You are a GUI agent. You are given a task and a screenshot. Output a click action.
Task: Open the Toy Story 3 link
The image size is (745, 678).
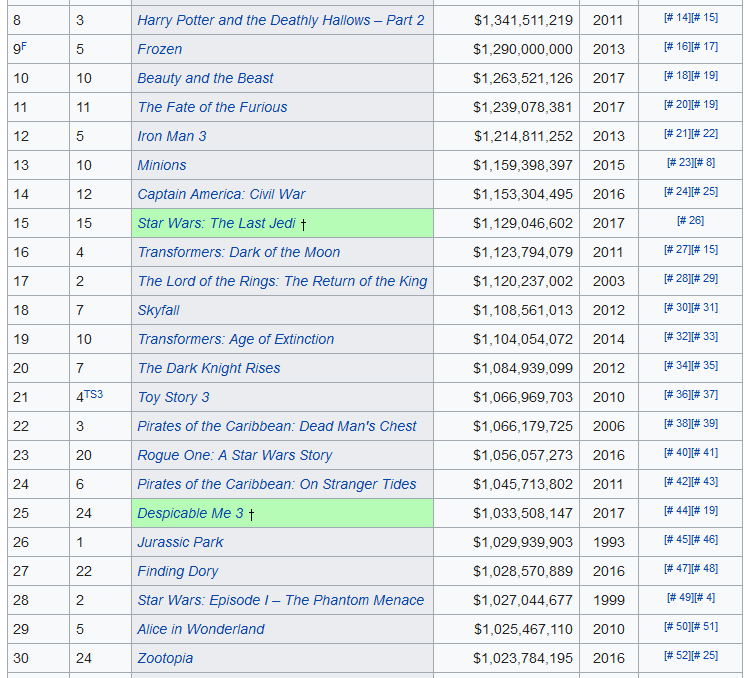coord(174,397)
